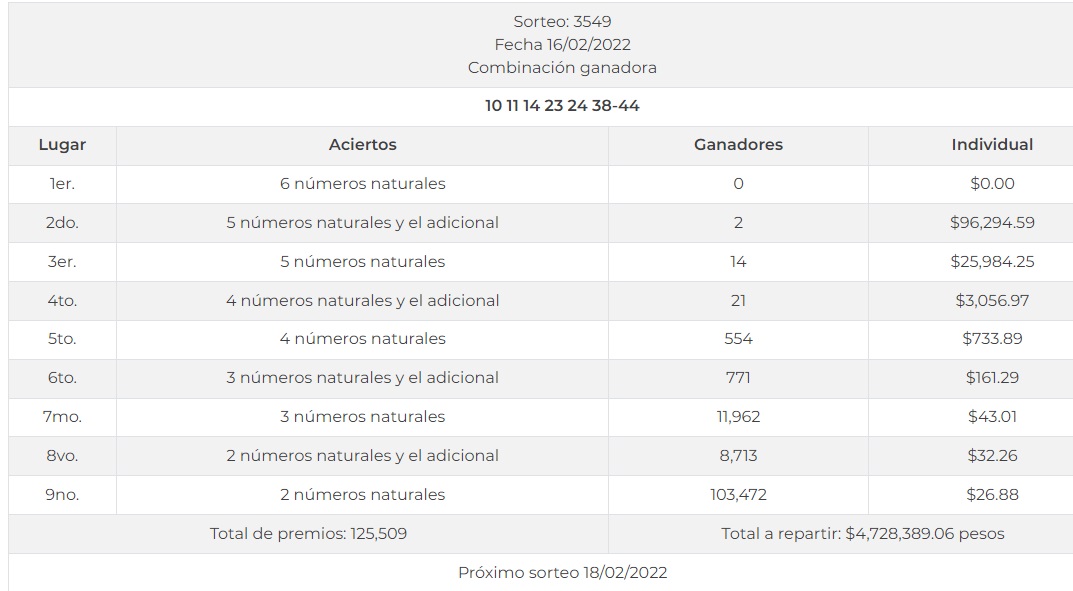
Task: Click the $96,294.59 prize amount
Action: 992,223
